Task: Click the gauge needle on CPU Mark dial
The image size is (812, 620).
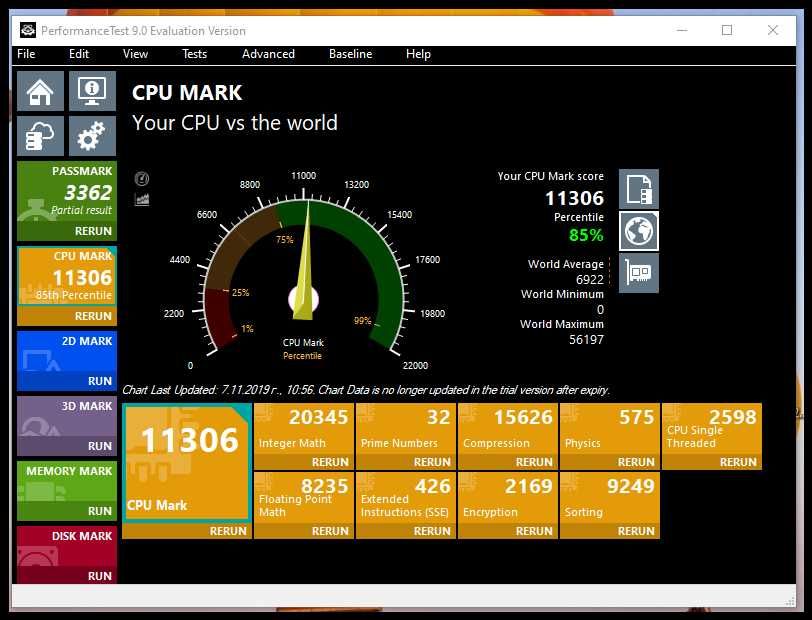Action: pos(305,261)
